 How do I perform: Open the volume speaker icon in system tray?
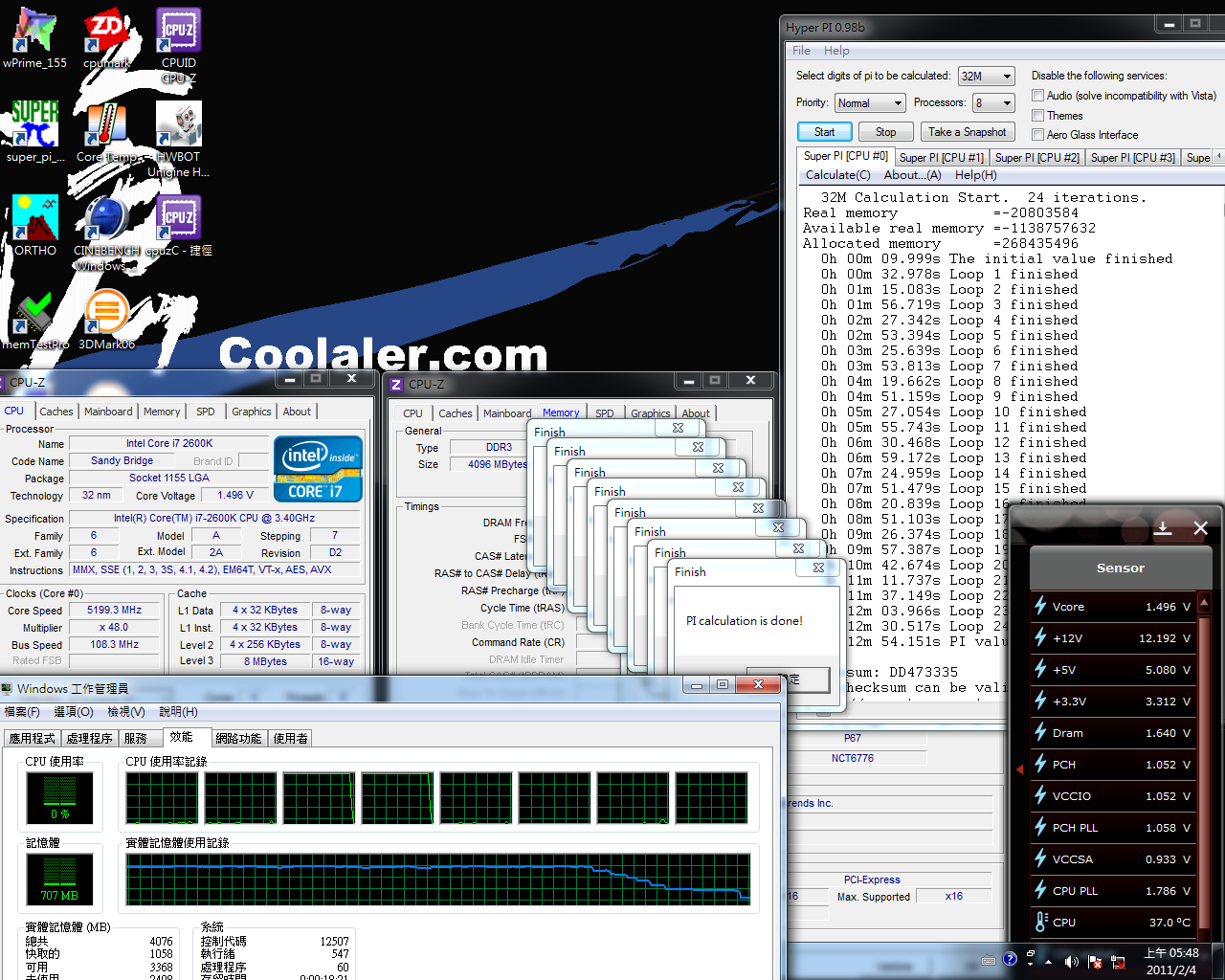click(x=1071, y=961)
